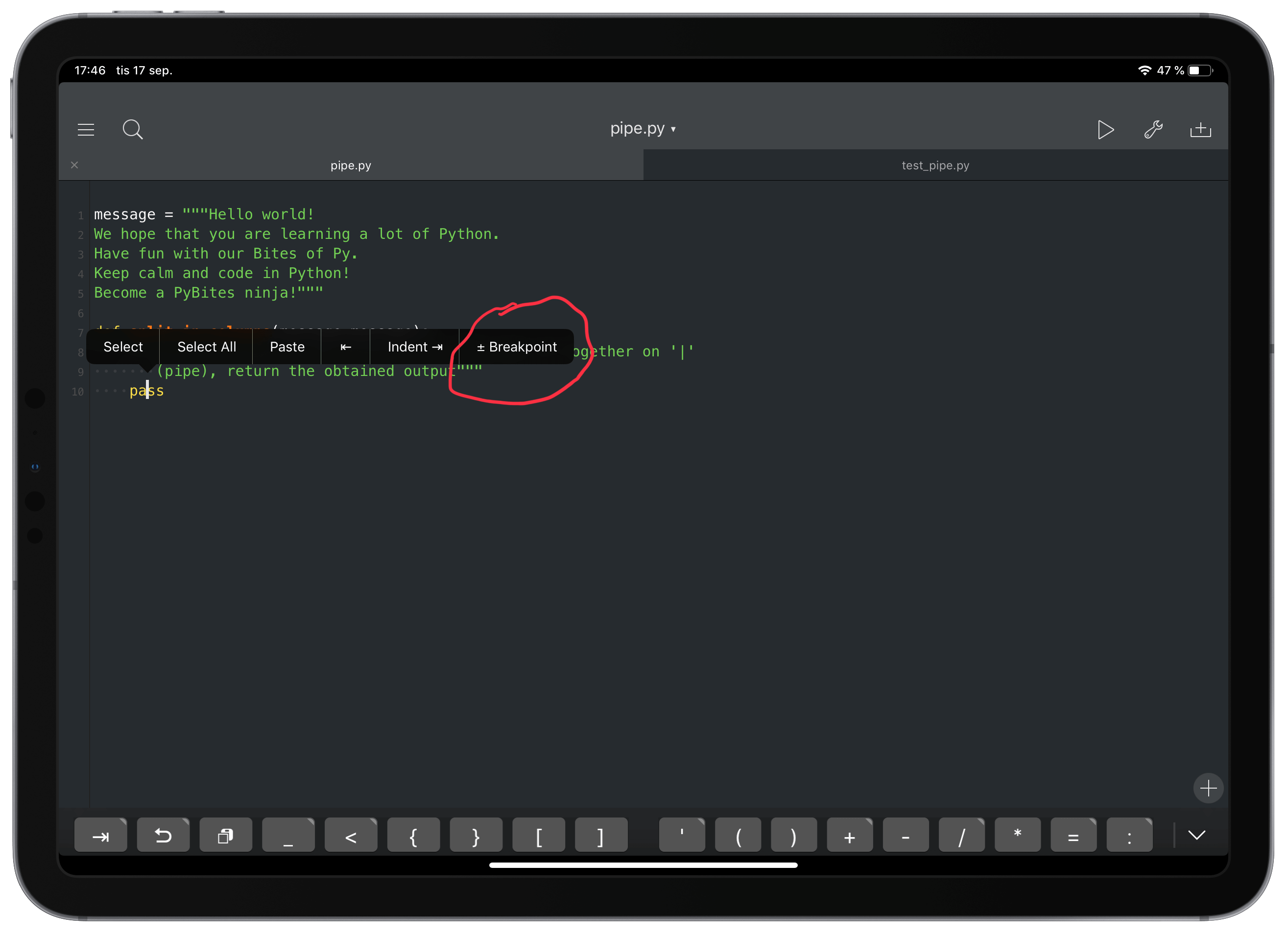1288x934 pixels.
Task: Expand pipe.py title dropdown
Action: click(643, 129)
